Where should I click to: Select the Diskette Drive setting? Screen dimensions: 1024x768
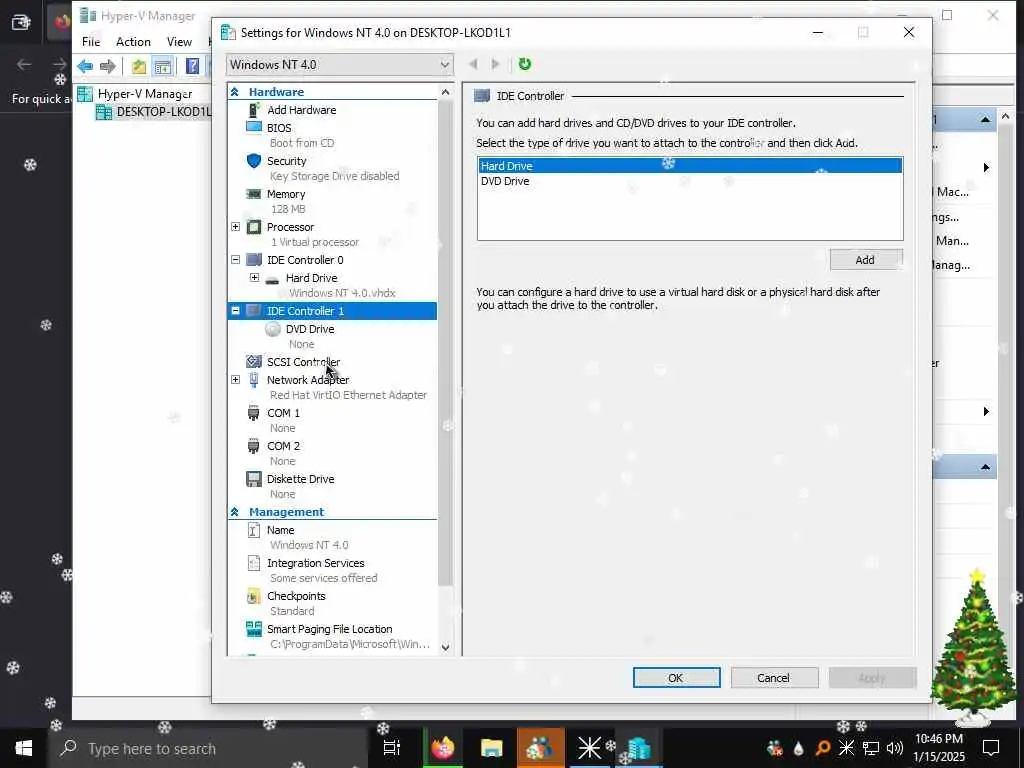pyautogui.click(x=300, y=479)
